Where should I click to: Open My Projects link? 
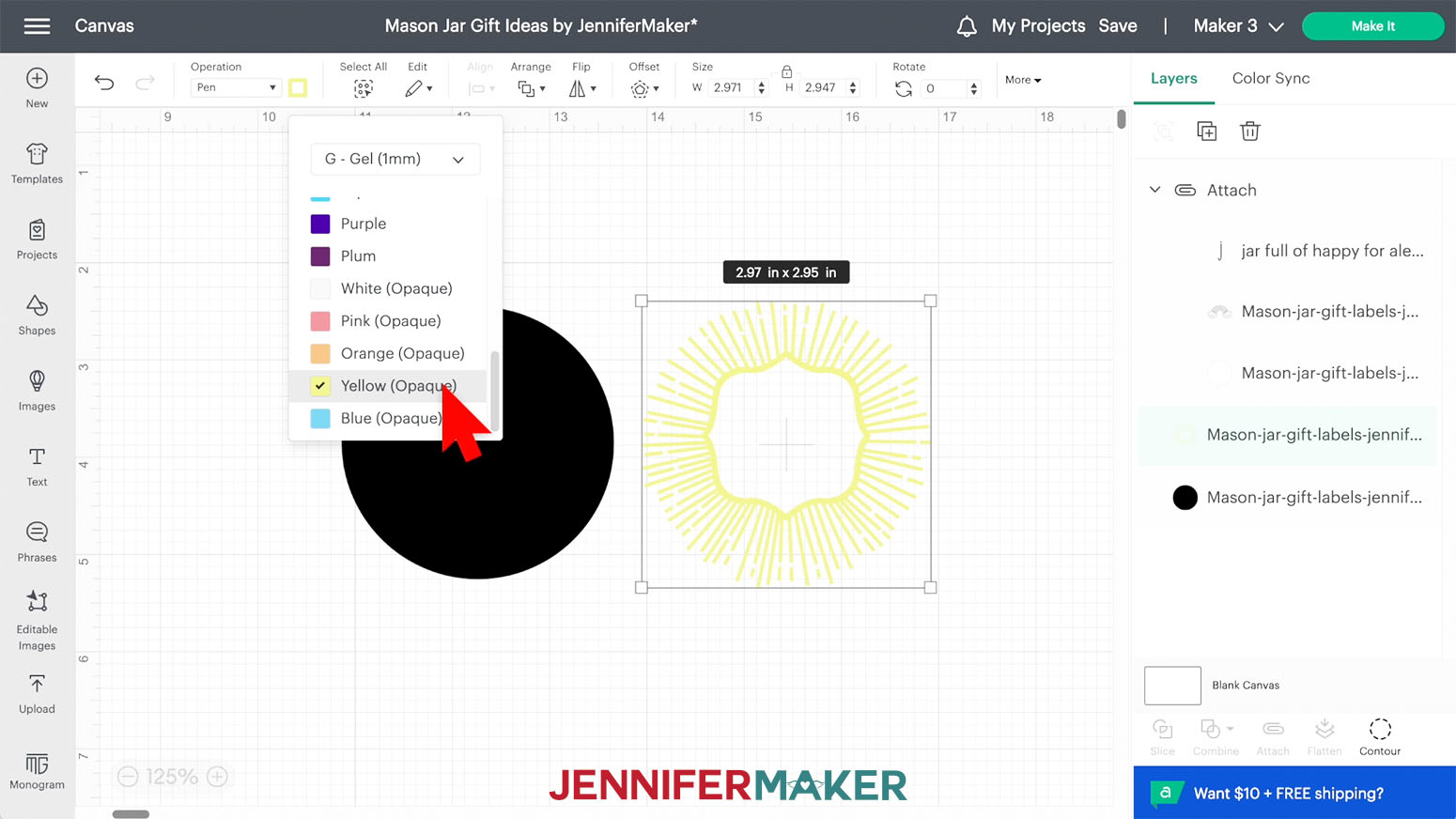point(1038,26)
